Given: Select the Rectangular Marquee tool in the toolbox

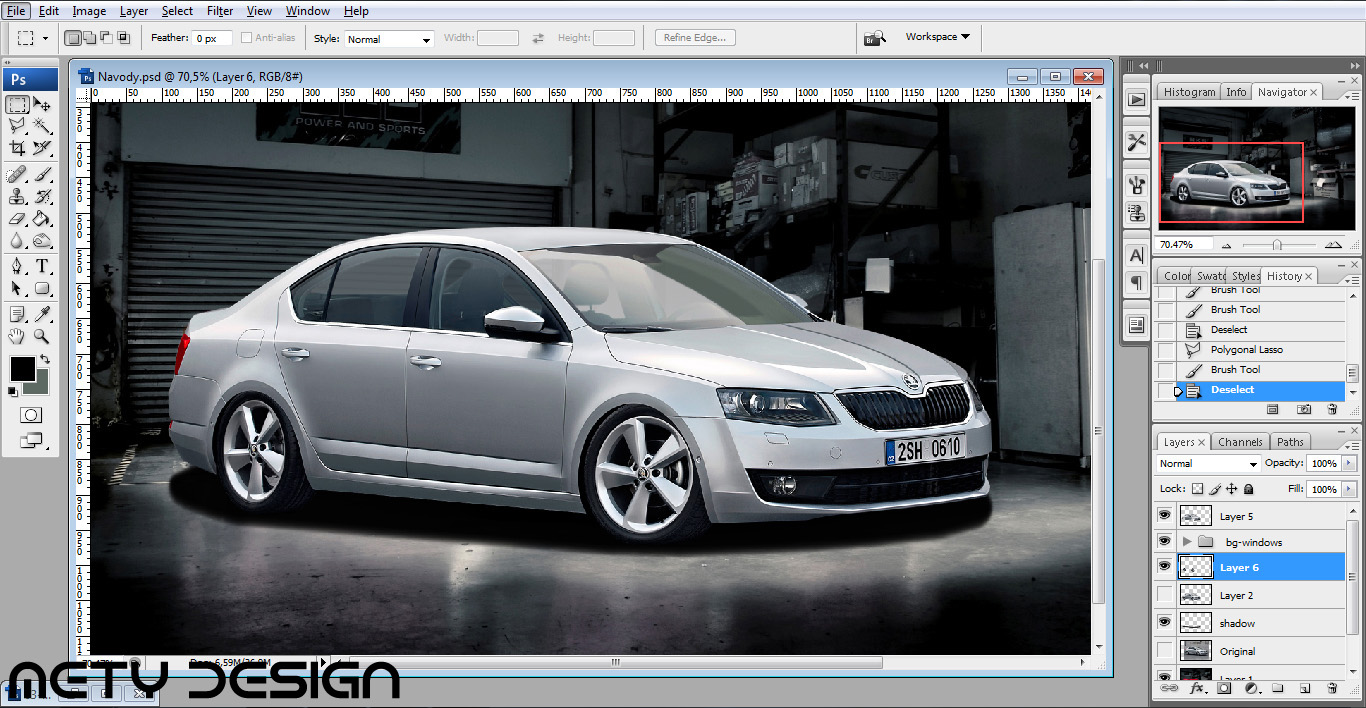Looking at the screenshot, I should [x=17, y=104].
